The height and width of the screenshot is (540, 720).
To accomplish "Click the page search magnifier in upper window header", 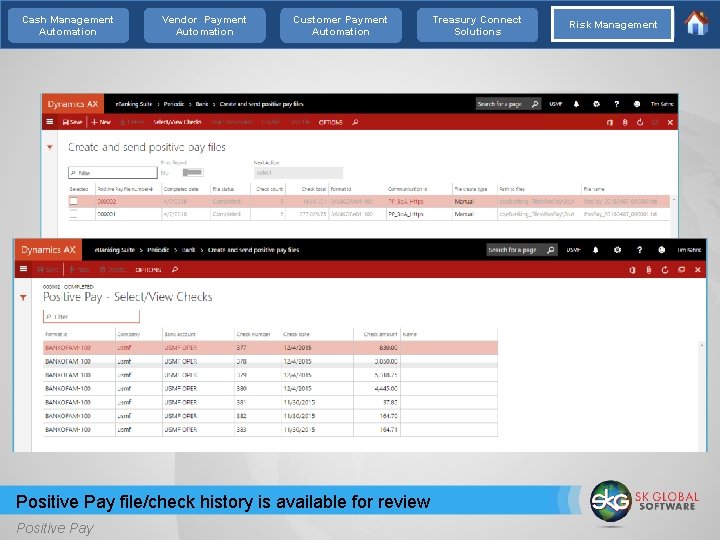I will (535, 104).
